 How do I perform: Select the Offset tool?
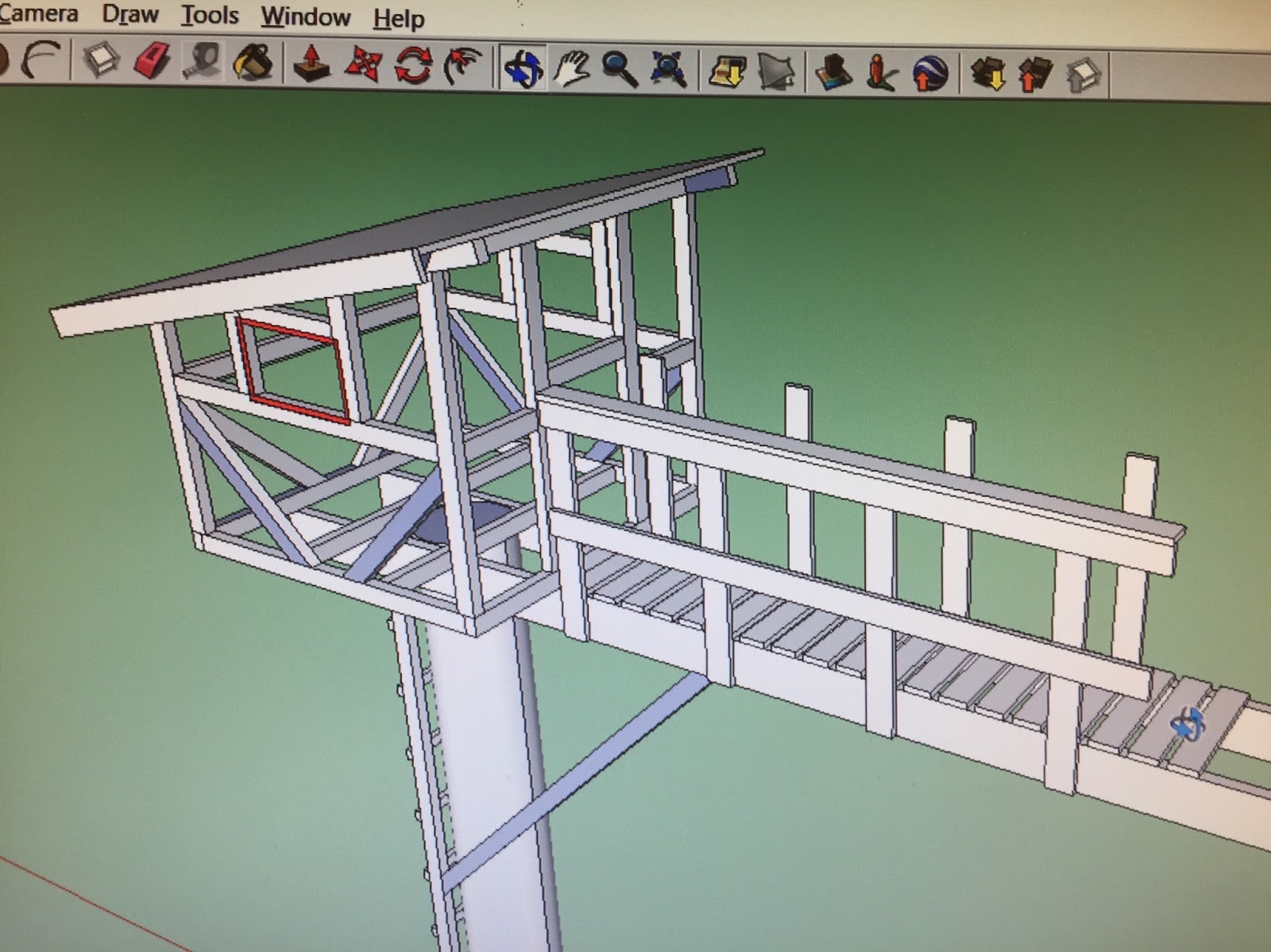tap(463, 66)
